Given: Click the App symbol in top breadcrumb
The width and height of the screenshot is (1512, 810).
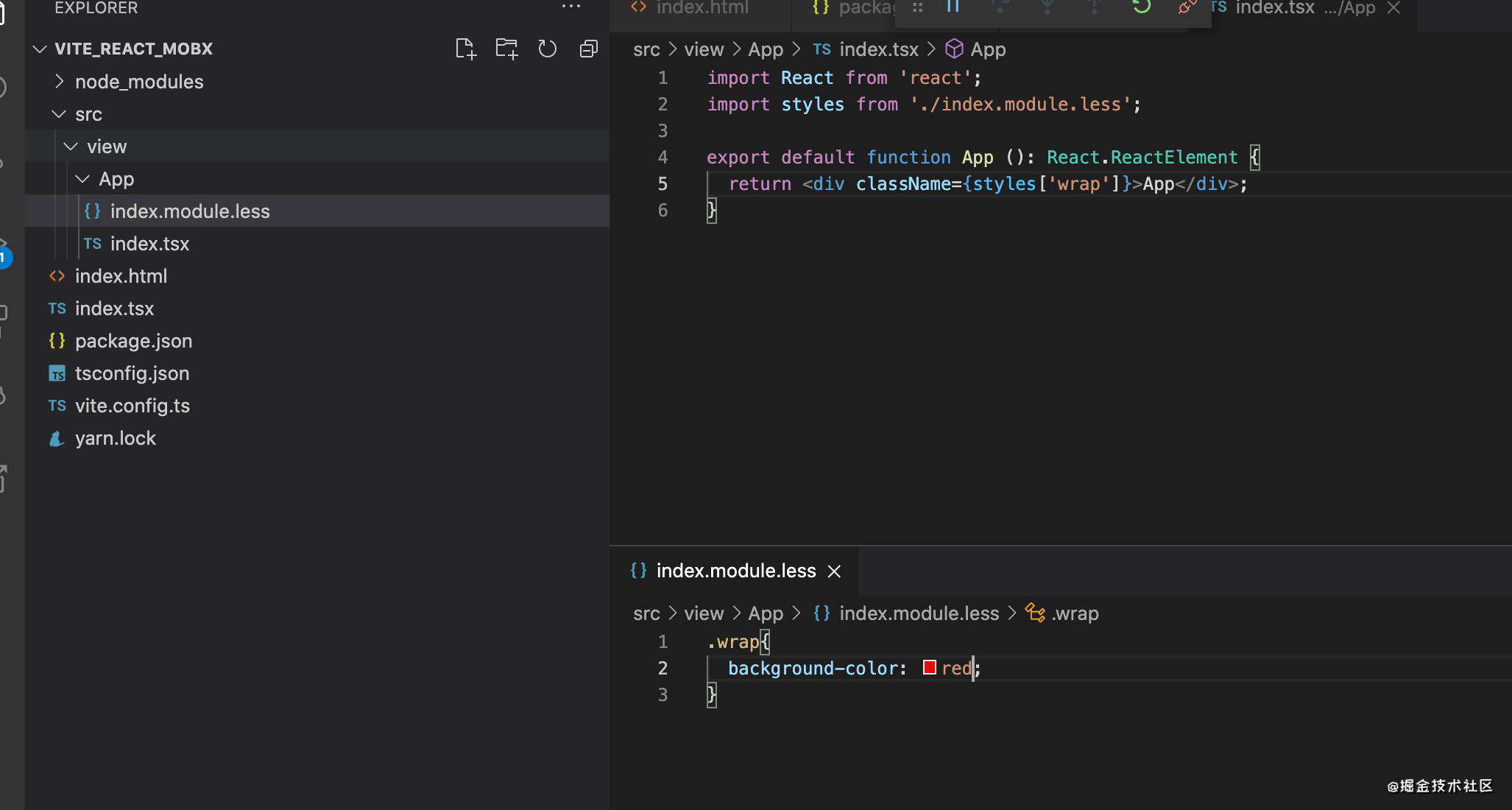Looking at the screenshot, I should (988, 49).
